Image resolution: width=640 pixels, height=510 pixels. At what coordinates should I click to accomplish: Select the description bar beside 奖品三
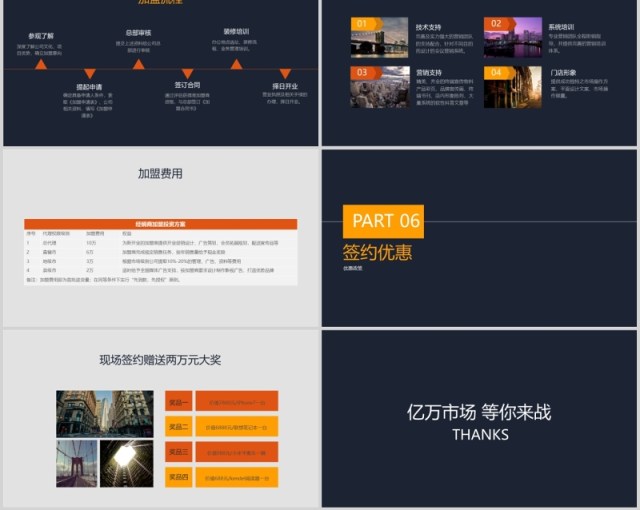tap(237, 452)
